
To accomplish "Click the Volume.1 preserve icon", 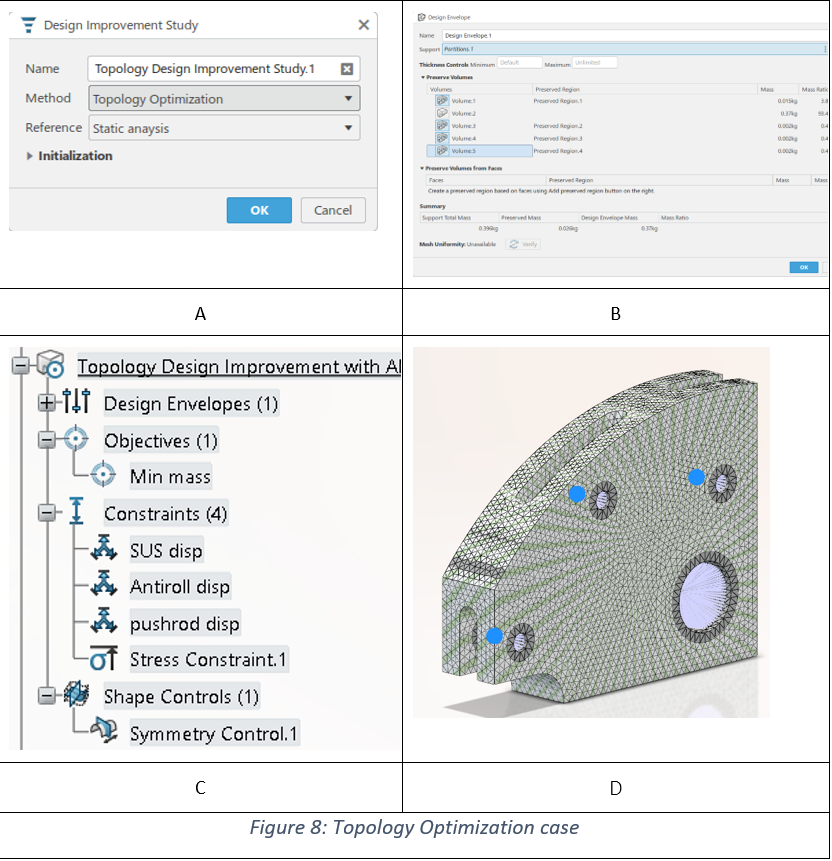I will click(x=442, y=100).
